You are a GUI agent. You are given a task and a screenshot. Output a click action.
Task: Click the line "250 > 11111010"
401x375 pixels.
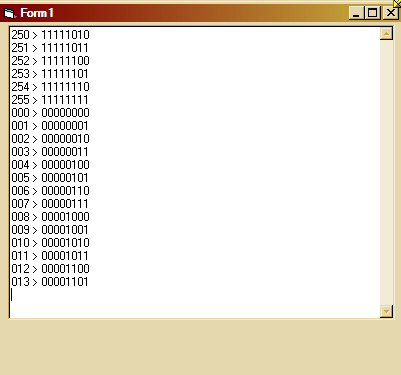[50, 35]
